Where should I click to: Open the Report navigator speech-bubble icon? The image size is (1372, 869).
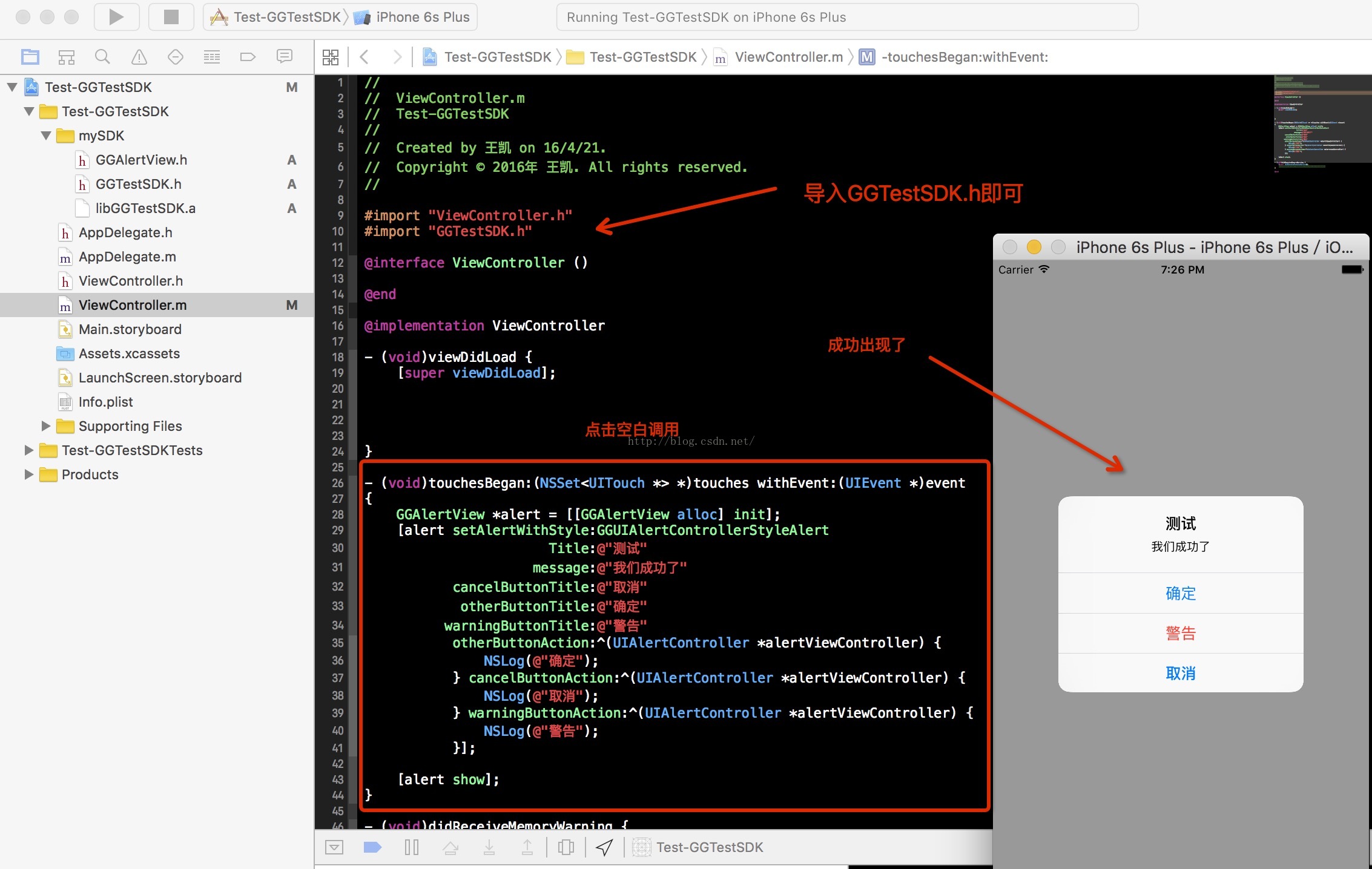(284, 57)
